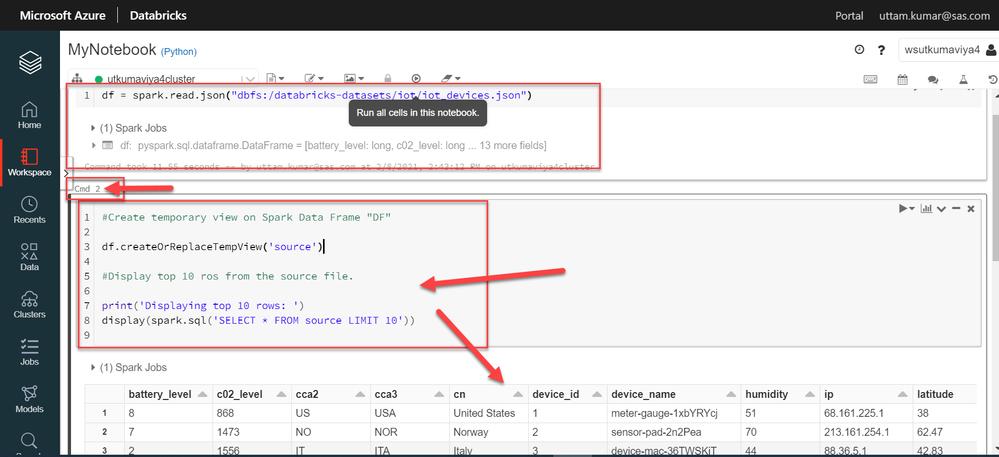The image size is (999, 457).
Task: Open the Run cell dropdown in Cmd 2
Action: tap(906, 208)
